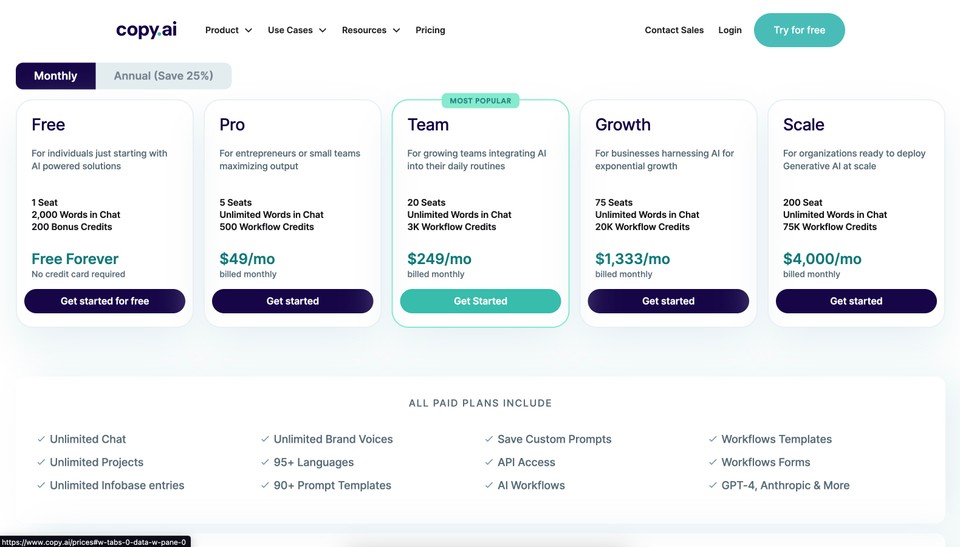This screenshot has width=960, height=547.
Task: Click Get started on Pro plan
Action: [293, 301]
